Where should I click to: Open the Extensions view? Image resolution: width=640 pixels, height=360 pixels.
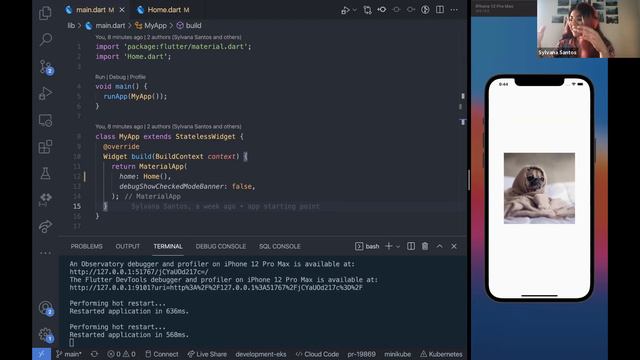(45, 147)
